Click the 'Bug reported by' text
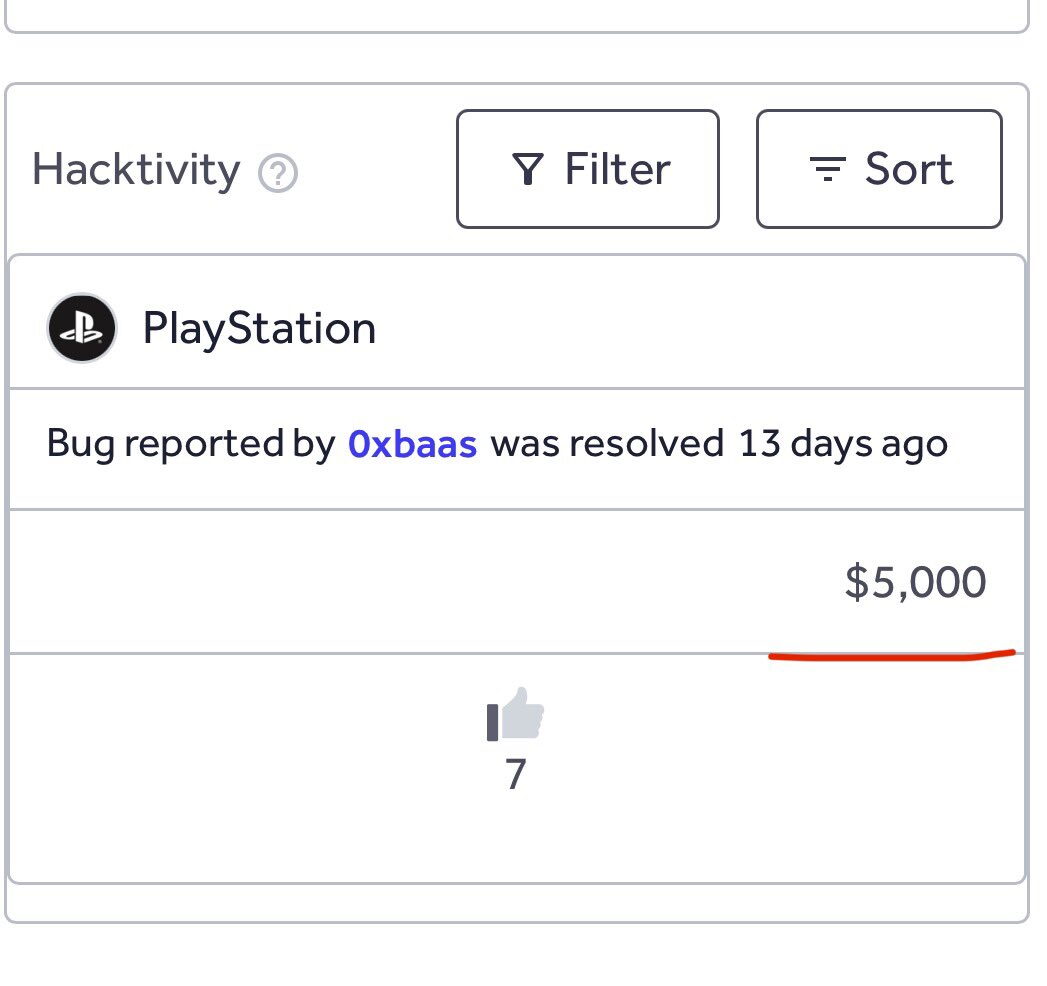Viewport: 1047px width, 986px height. pyautogui.click(x=190, y=444)
